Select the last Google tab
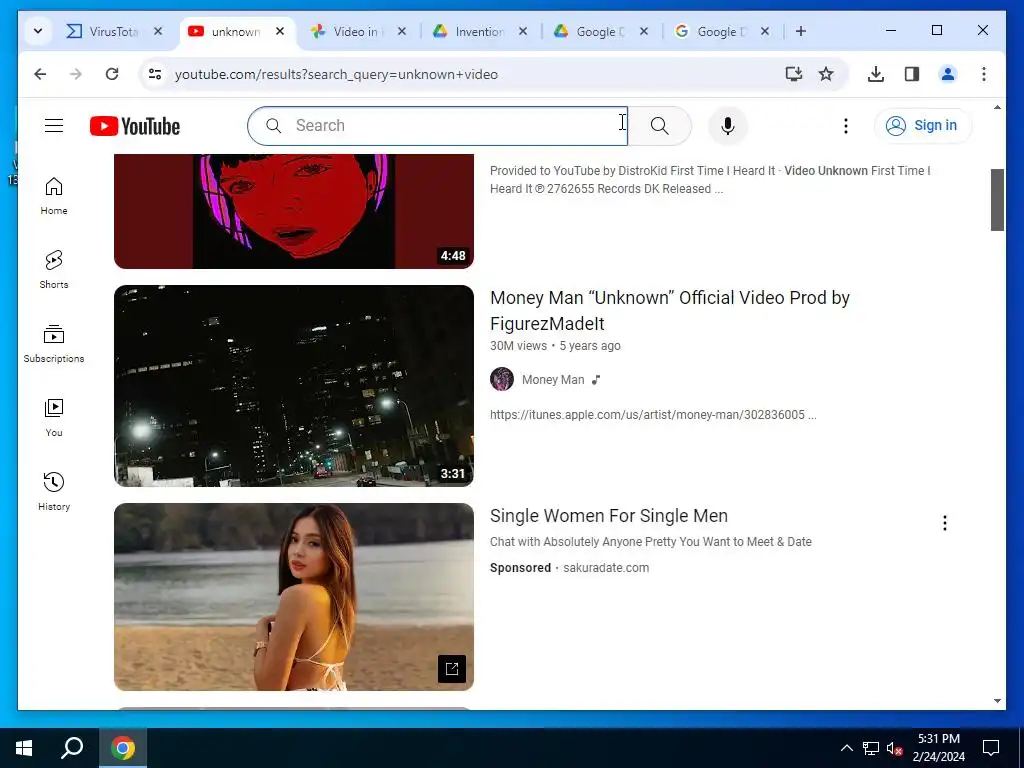Viewport: 1024px width, 768px height. [x=721, y=31]
